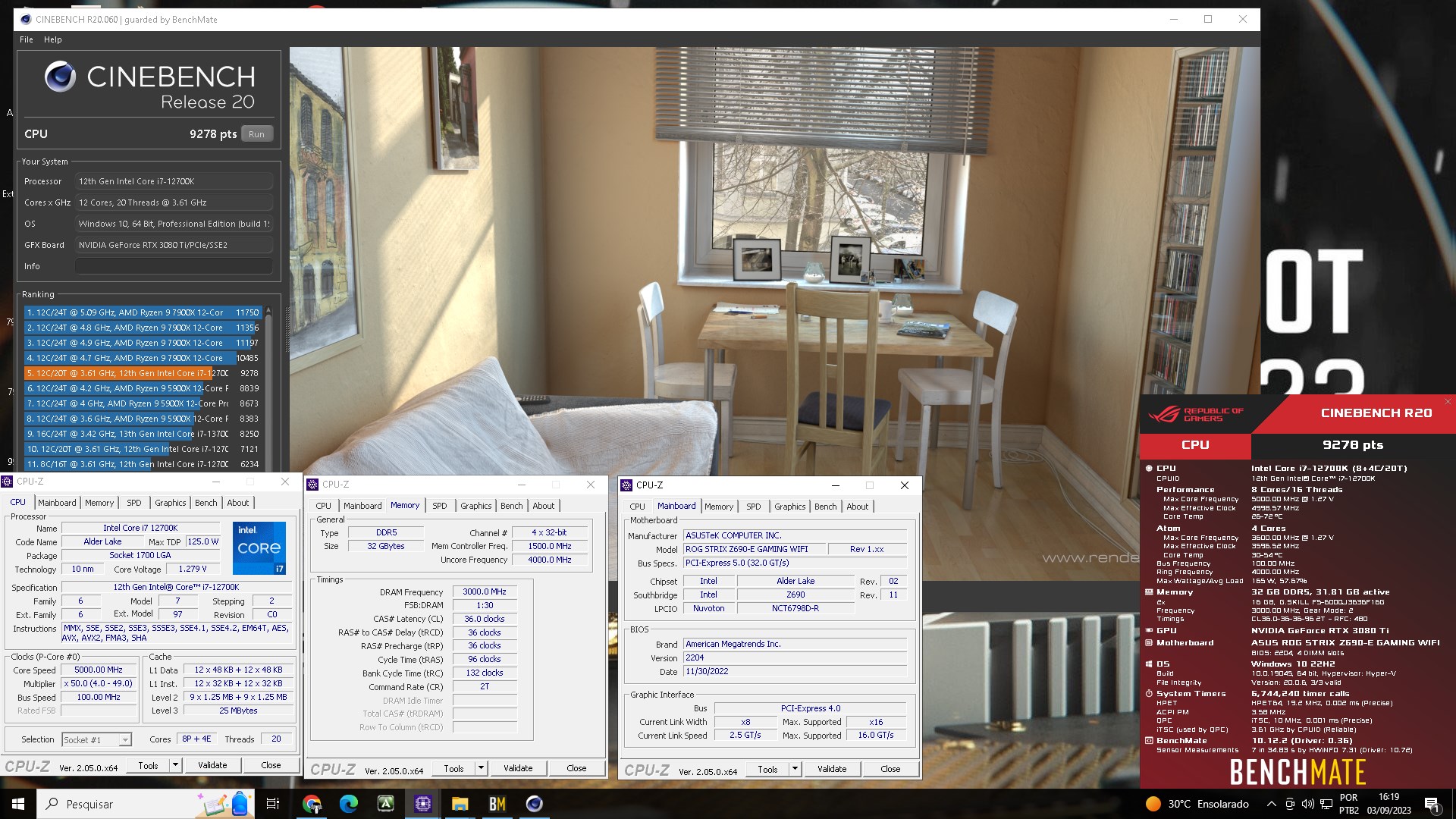Open the weather widget showing 30°C Ensolarado
1456x819 pixels.
click(1197, 804)
